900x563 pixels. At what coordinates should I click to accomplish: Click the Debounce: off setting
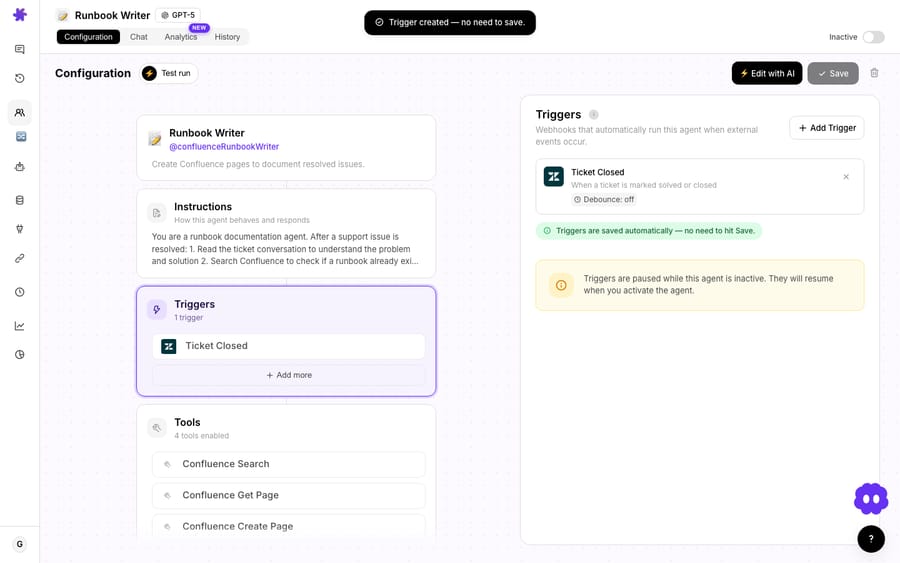pos(604,199)
